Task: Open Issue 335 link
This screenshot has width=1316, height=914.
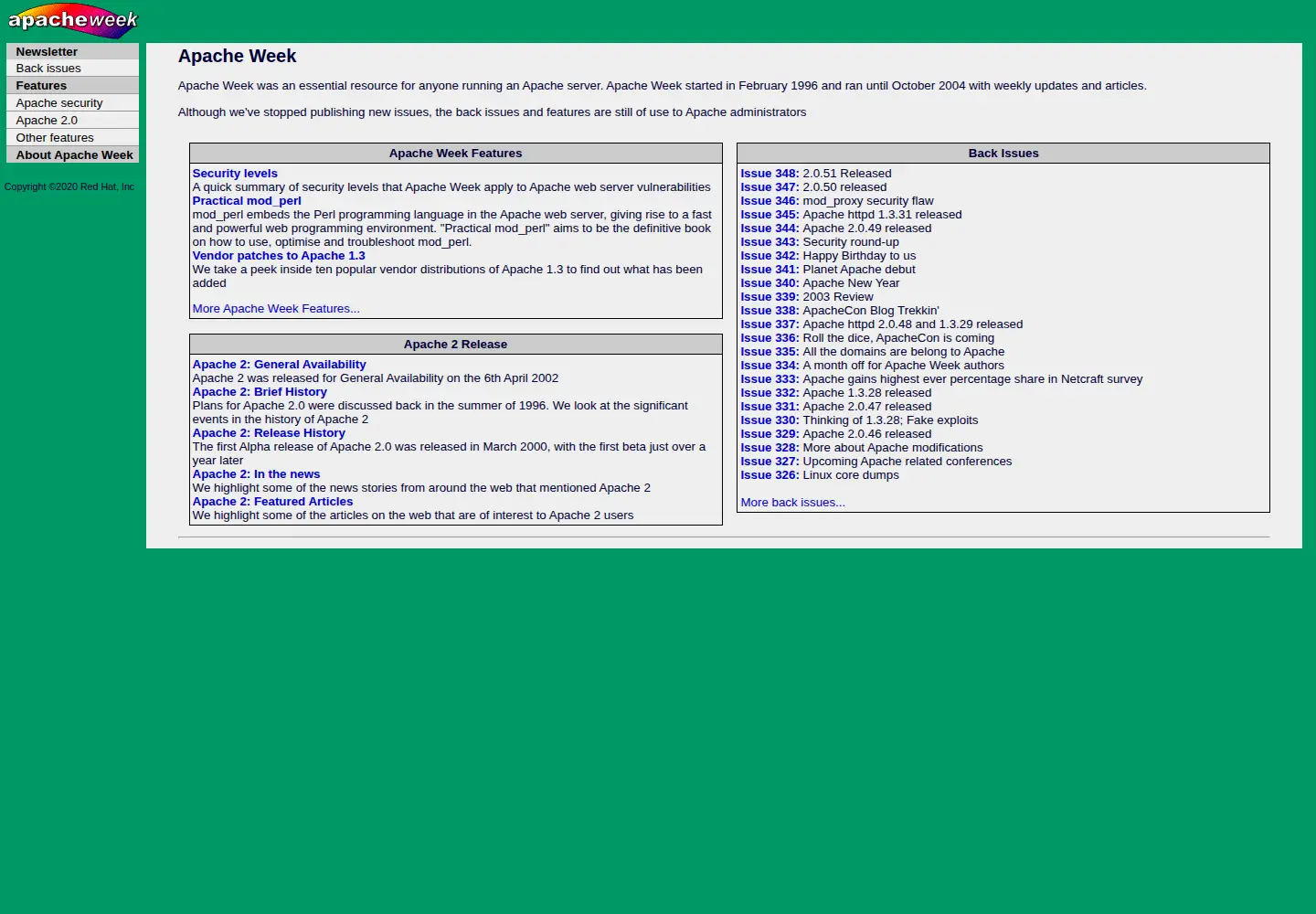Action: pos(769,352)
